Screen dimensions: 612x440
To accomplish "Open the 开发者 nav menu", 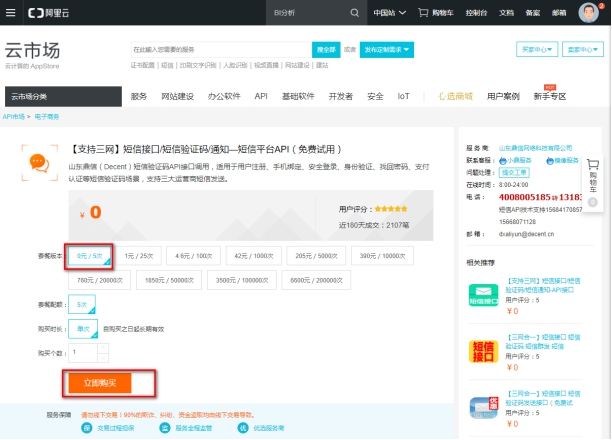I will coord(341,96).
